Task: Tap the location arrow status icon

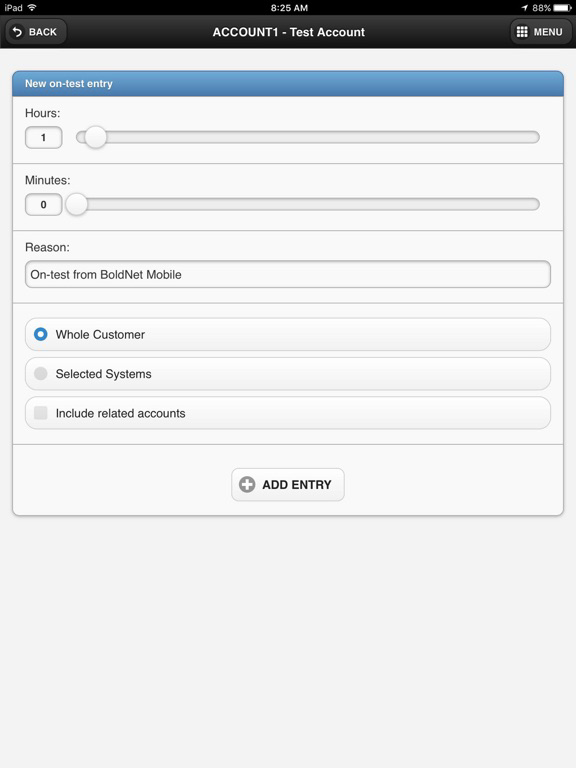Action: pyautogui.click(x=525, y=8)
